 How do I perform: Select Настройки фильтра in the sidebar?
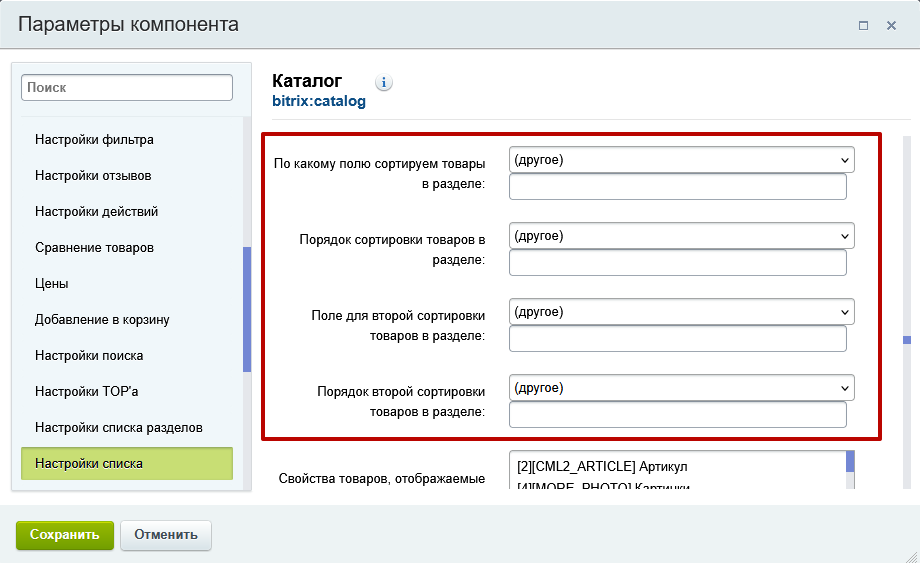click(94, 140)
